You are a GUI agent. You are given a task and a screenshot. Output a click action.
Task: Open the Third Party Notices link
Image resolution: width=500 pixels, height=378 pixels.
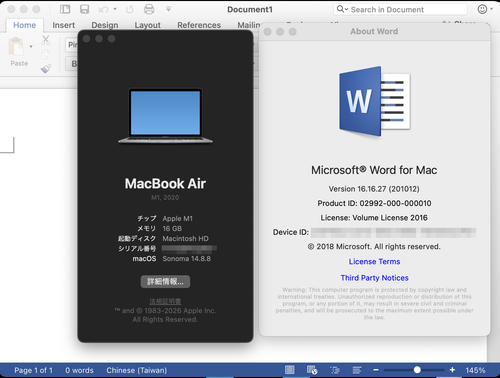pyautogui.click(x=374, y=278)
